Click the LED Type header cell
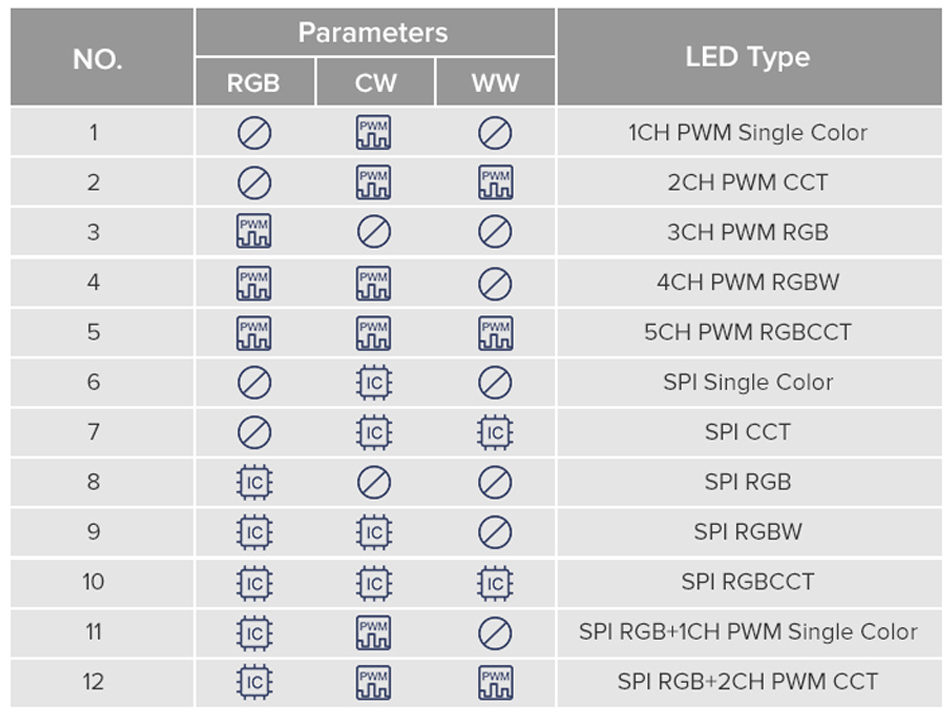 click(x=747, y=57)
